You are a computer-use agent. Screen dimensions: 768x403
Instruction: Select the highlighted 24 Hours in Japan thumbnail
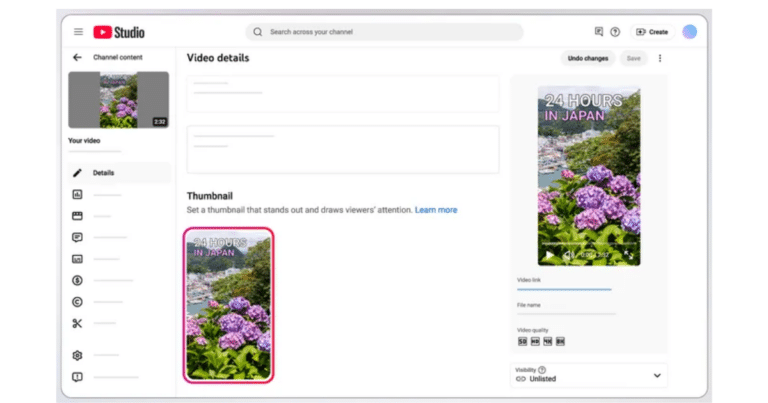click(x=229, y=305)
